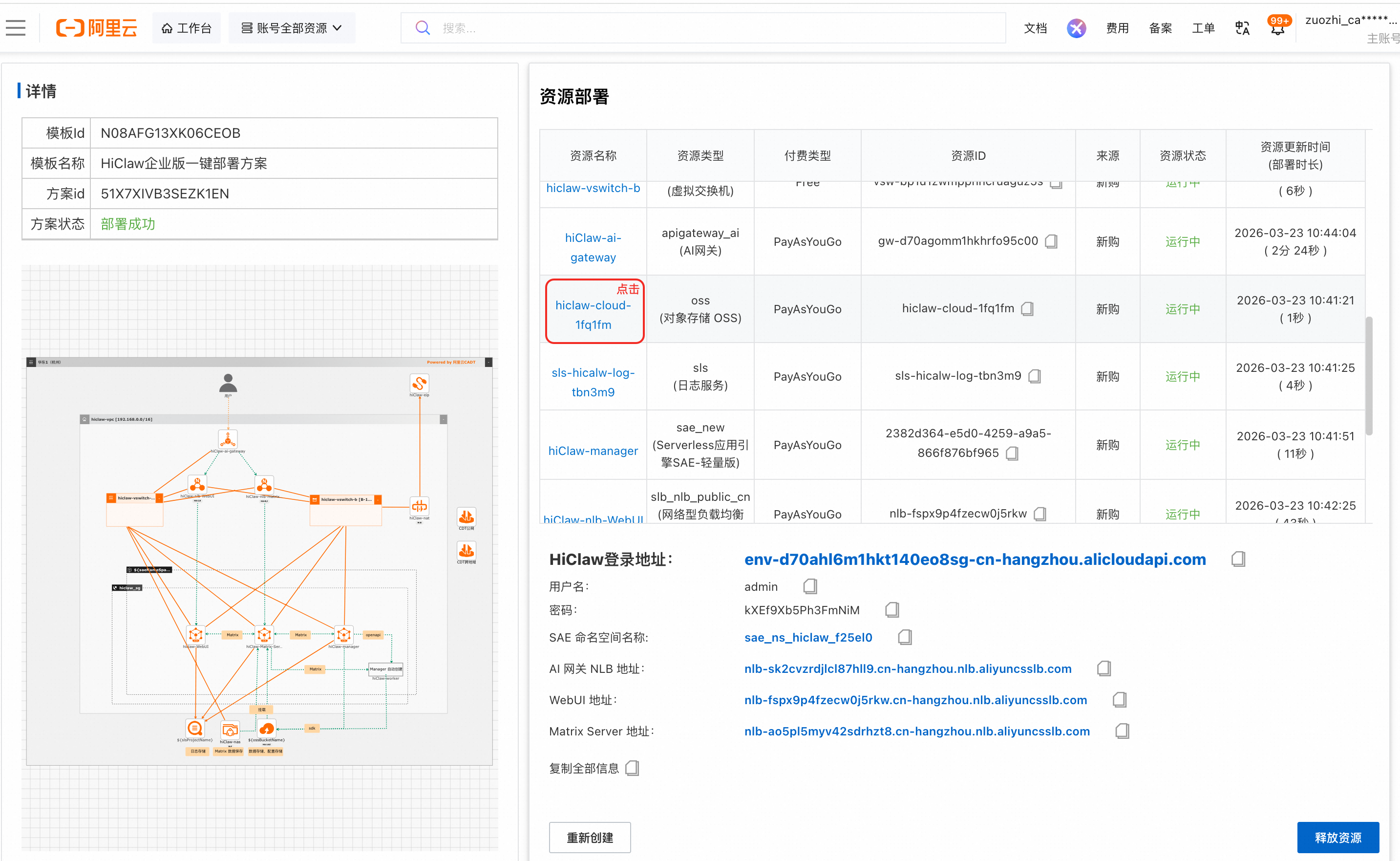Select hiClaw-nlb-matrix node in diagram
Viewport: 1400px width, 861px height.
[264, 485]
